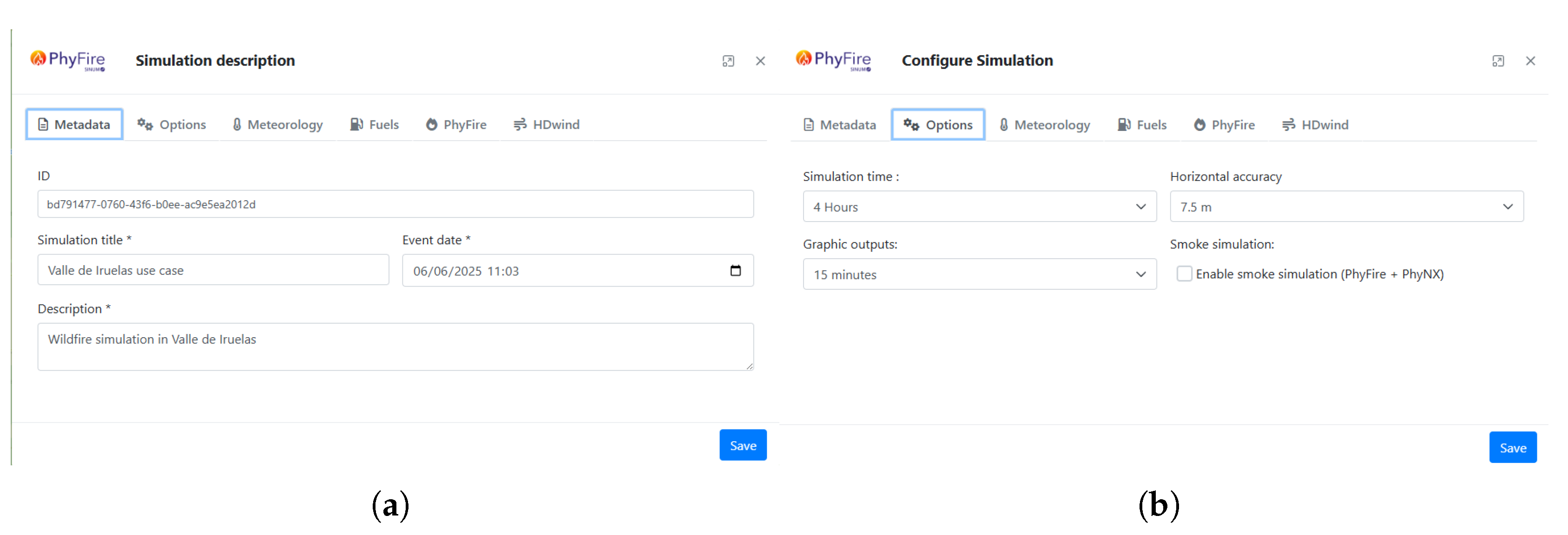Expand the Graphic outputs dropdown
Viewport: 1568px width, 535px height.
pos(979,274)
